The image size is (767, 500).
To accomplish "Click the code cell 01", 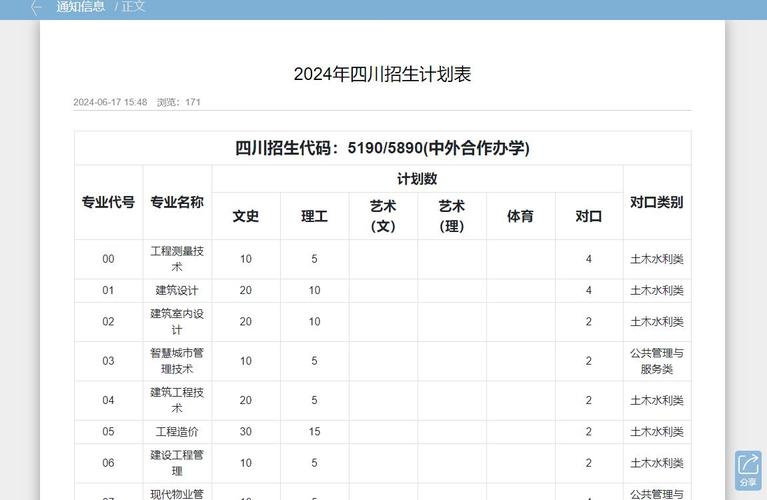I will (x=108, y=290).
